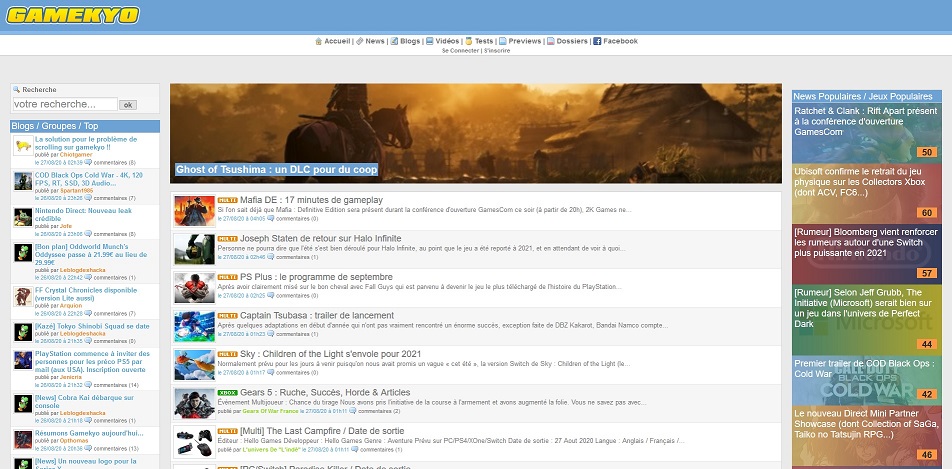Click comment bubble icon of Halo Infinite article
Viewport: 952px width, 469px height.
(271, 257)
